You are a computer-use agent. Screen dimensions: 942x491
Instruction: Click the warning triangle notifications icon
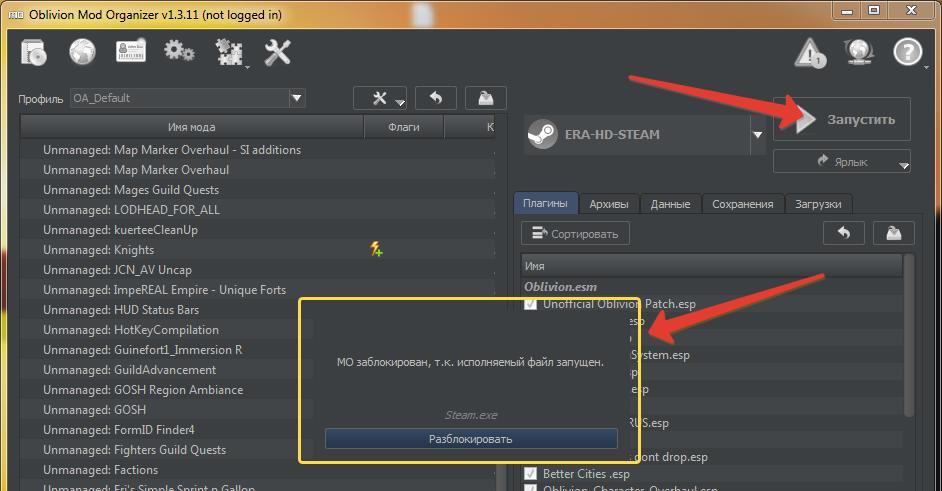[811, 53]
